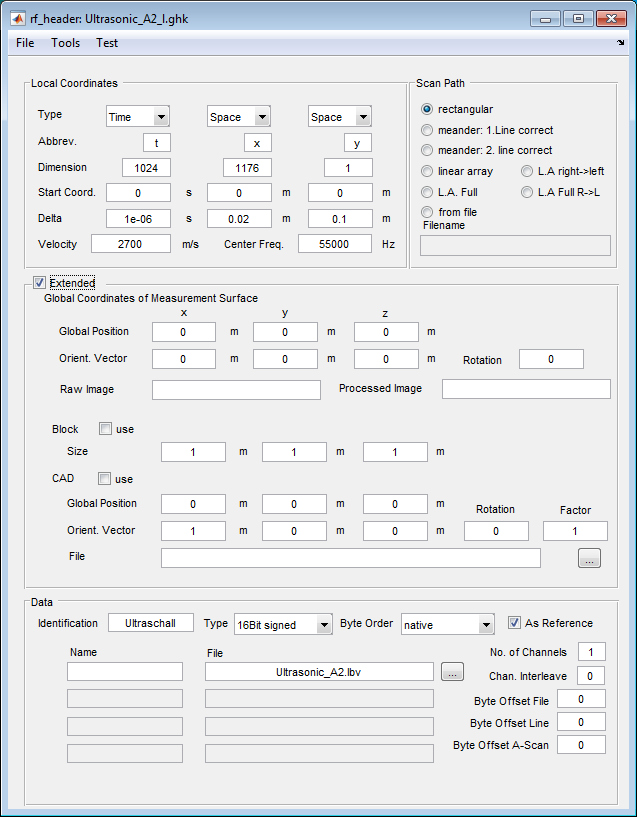Click the Raw Image field

point(236,390)
